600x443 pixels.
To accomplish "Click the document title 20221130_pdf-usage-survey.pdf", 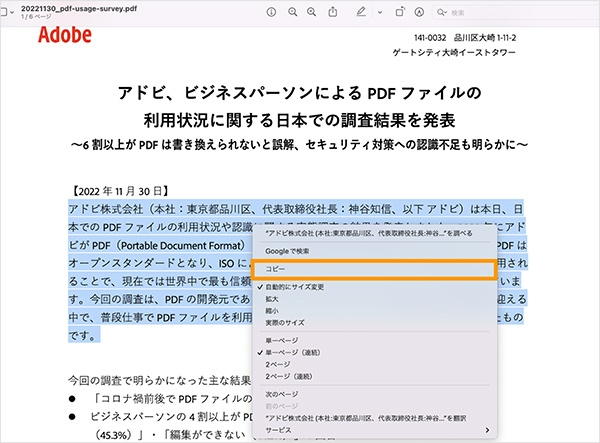I will pos(79,8).
